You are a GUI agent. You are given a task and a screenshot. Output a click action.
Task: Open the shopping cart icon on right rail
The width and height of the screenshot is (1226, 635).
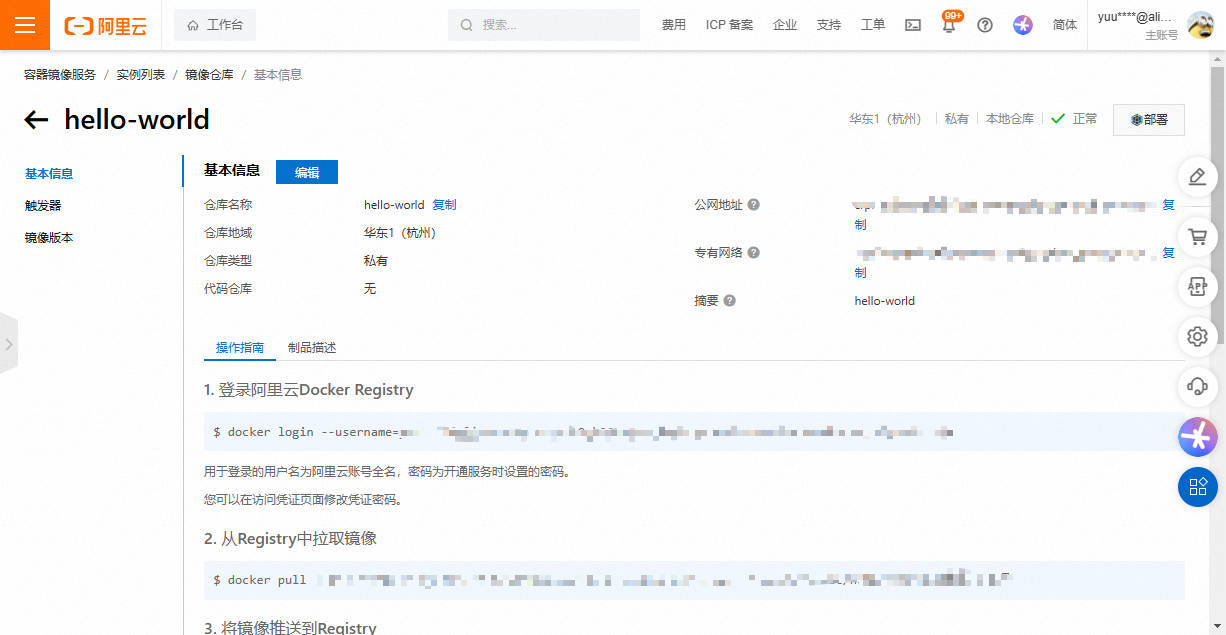1197,237
